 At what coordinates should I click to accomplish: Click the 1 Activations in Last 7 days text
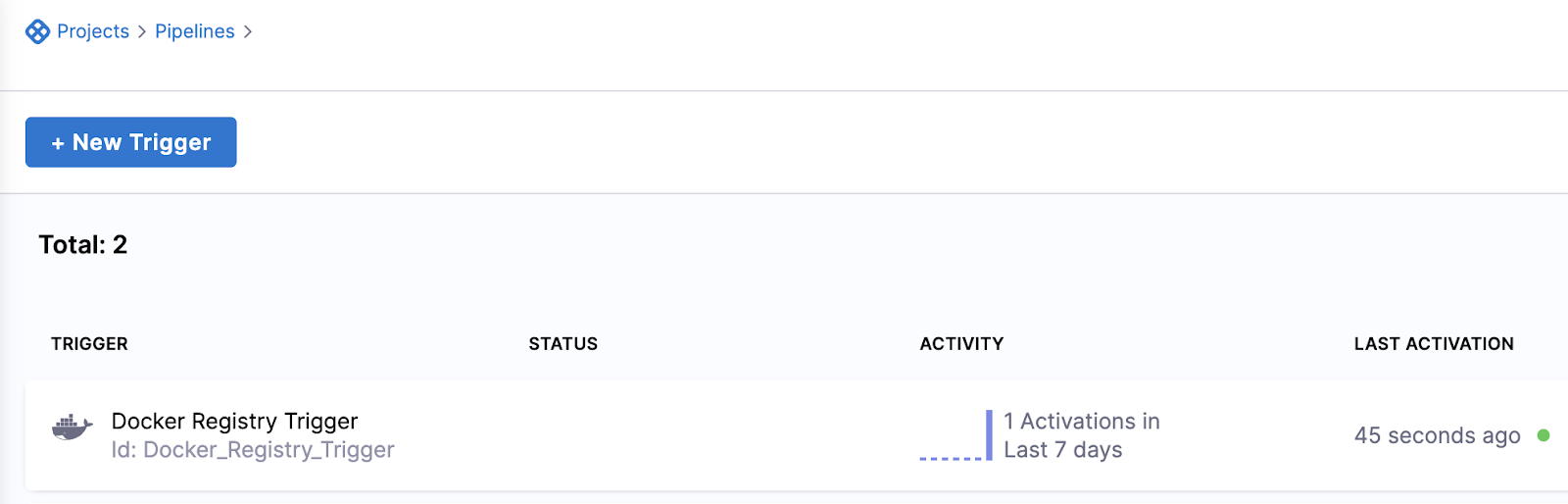coord(1082,435)
